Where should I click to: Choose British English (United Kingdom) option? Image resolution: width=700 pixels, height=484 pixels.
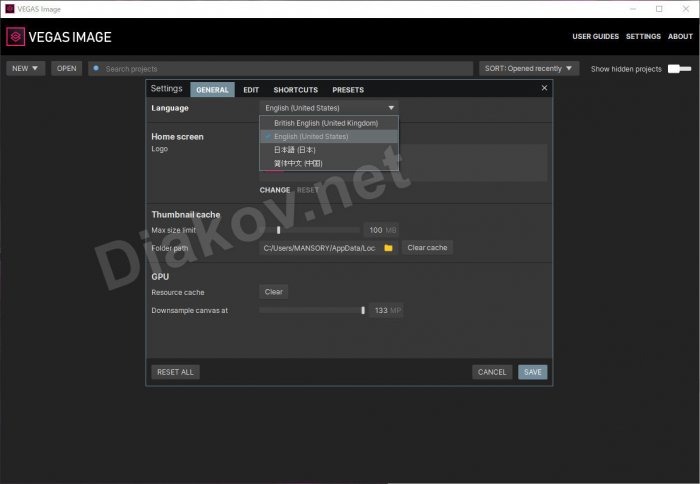(329, 123)
